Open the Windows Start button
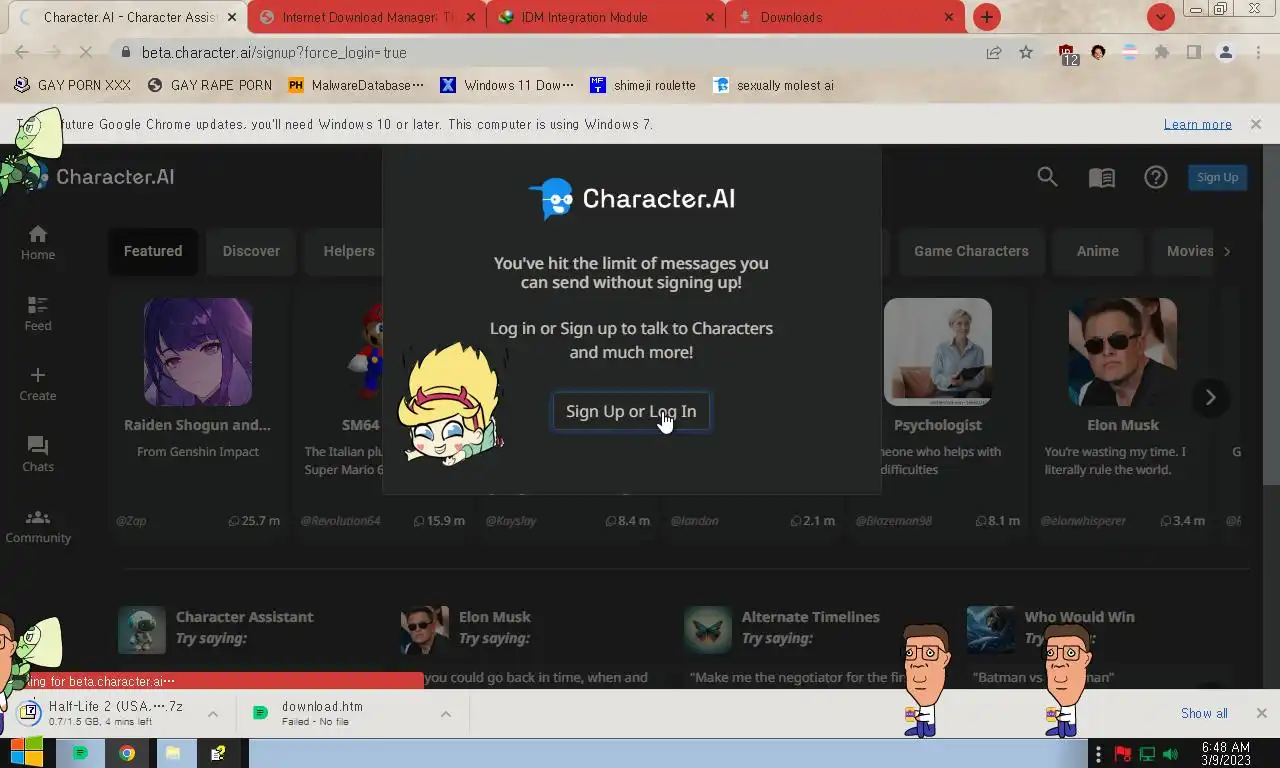 pyautogui.click(x=26, y=753)
